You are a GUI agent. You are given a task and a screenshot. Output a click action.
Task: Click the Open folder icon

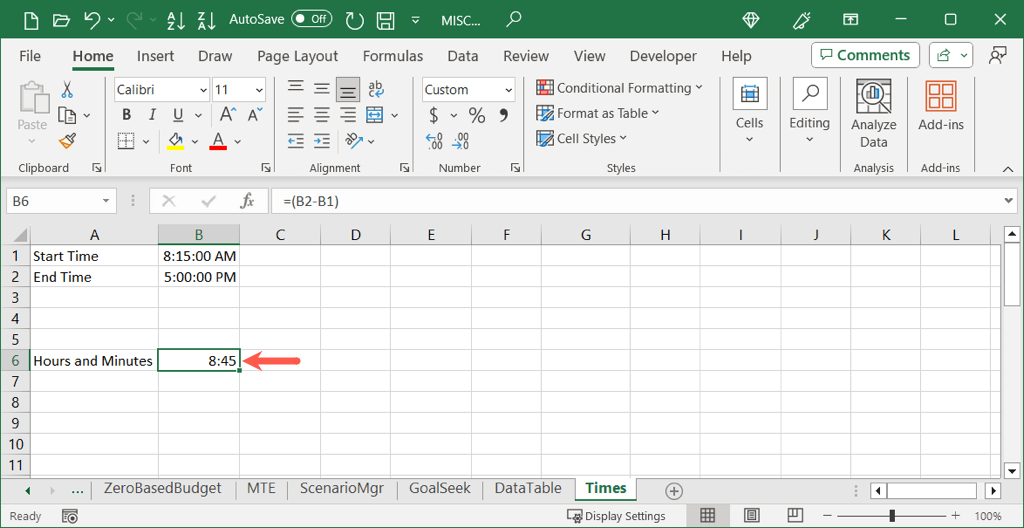[61, 20]
